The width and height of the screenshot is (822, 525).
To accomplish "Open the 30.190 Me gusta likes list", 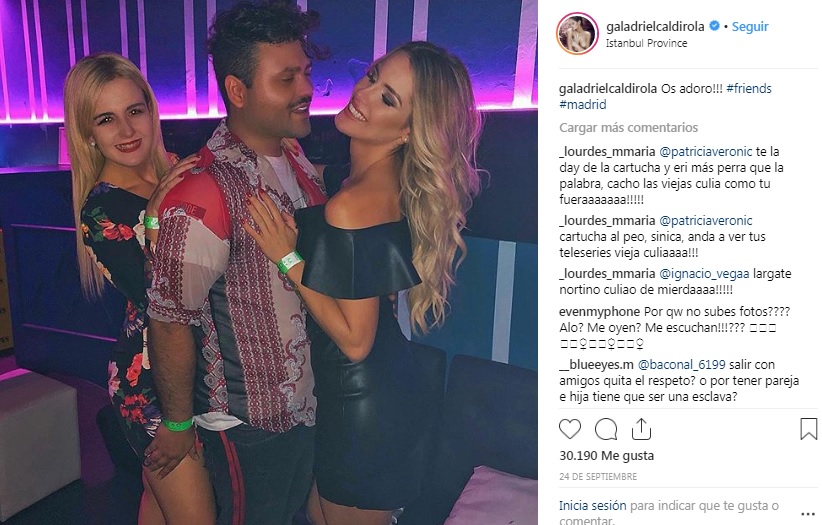I will click(x=607, y=456).
